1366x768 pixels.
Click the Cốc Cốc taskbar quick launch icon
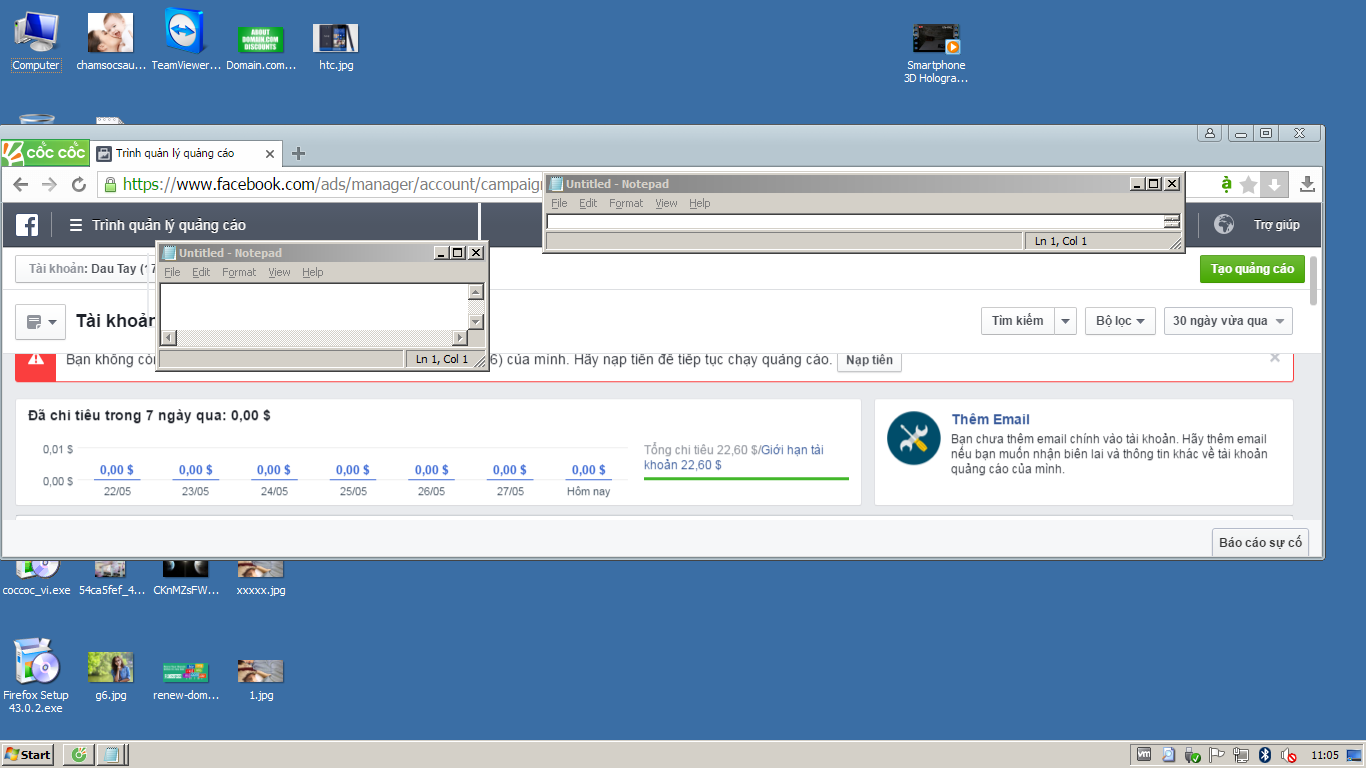click(x=78, y=755)
